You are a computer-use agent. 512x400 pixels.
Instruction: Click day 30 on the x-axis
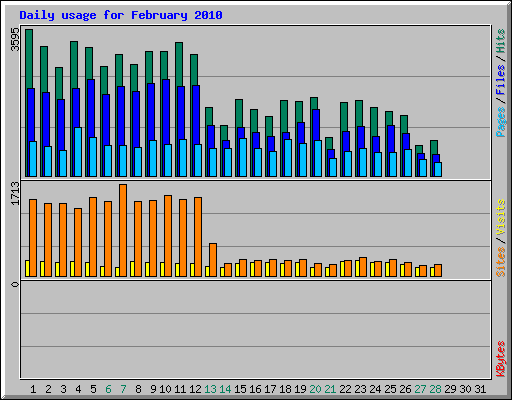pos(465,389)
